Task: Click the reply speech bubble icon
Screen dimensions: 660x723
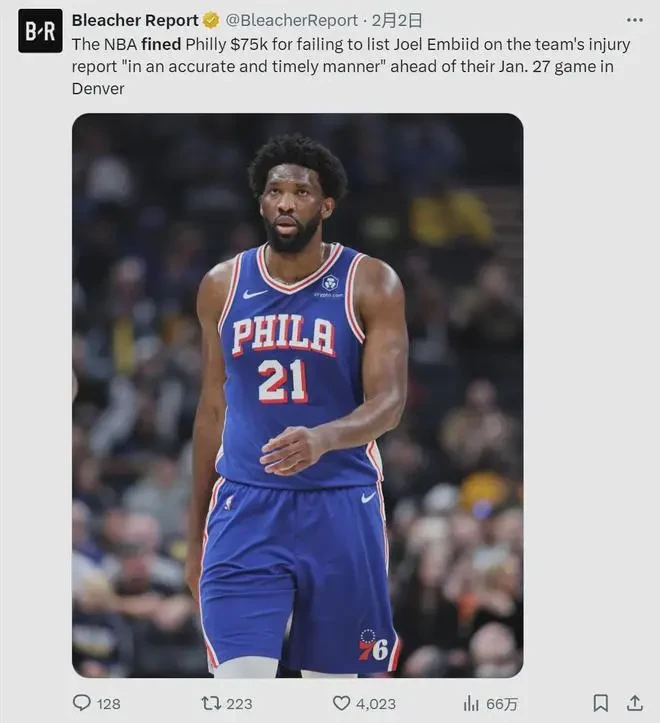Action: pyautogui.click(x=82, y=703)
